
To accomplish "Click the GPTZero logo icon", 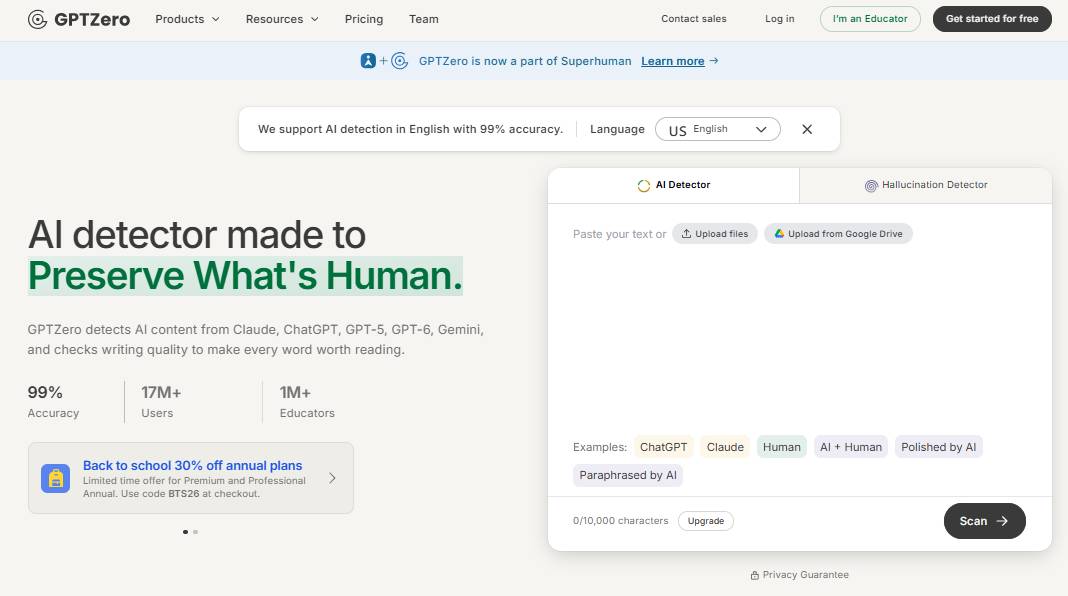I will 37,19.
